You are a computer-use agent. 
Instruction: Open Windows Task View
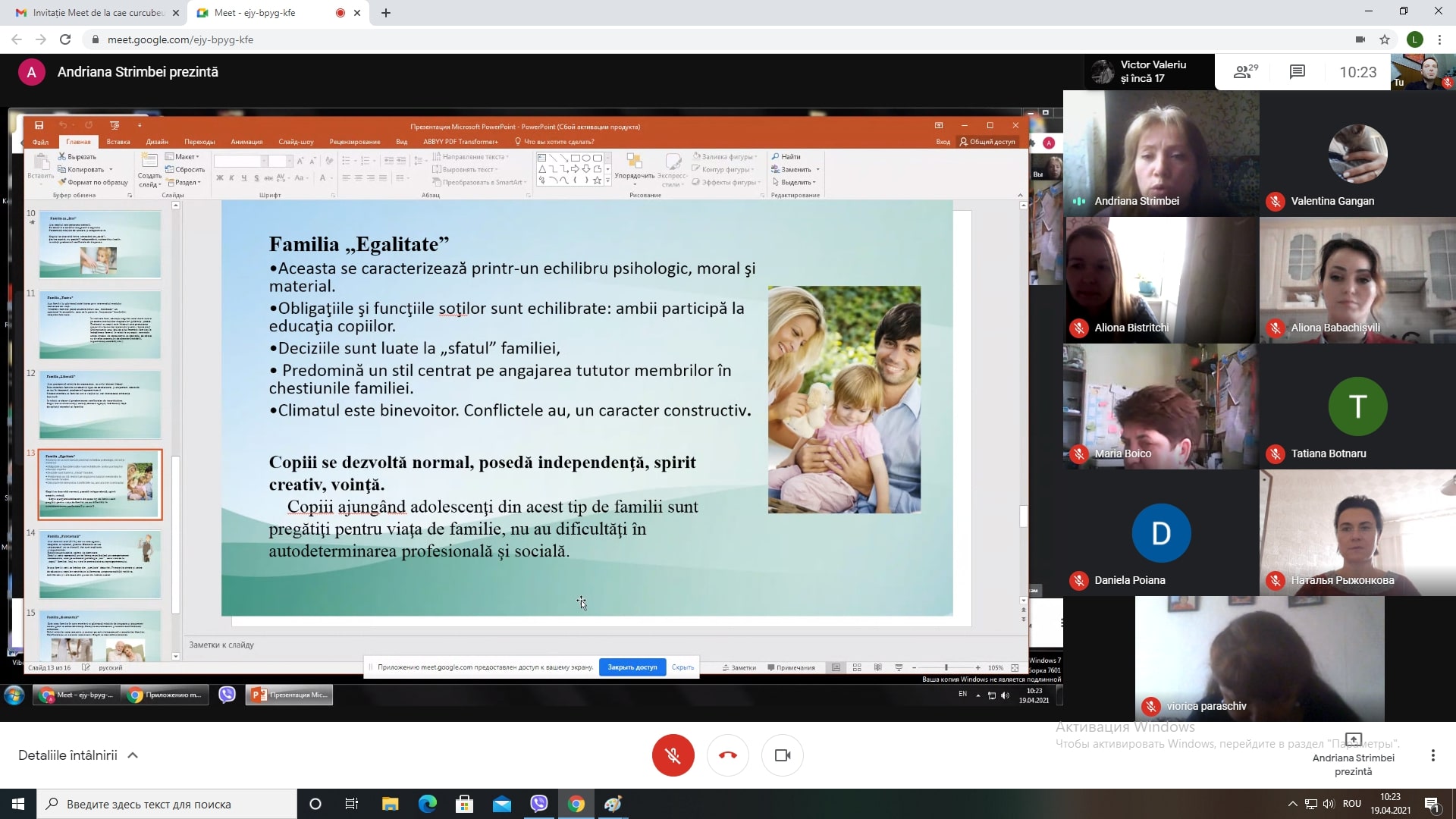pos(351,804)
